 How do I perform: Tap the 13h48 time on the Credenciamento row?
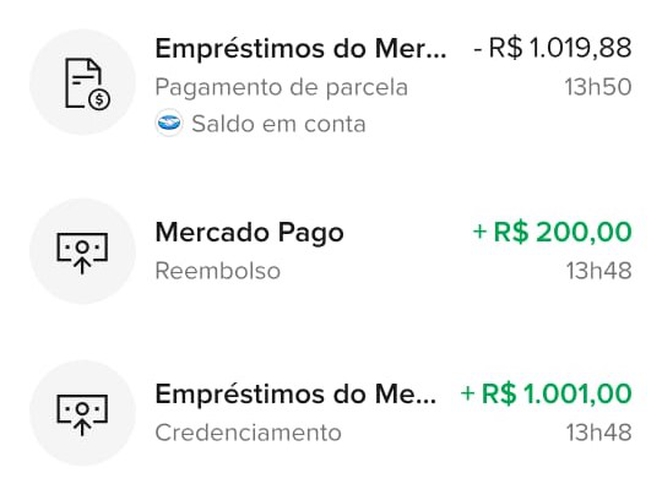point(598,433)
